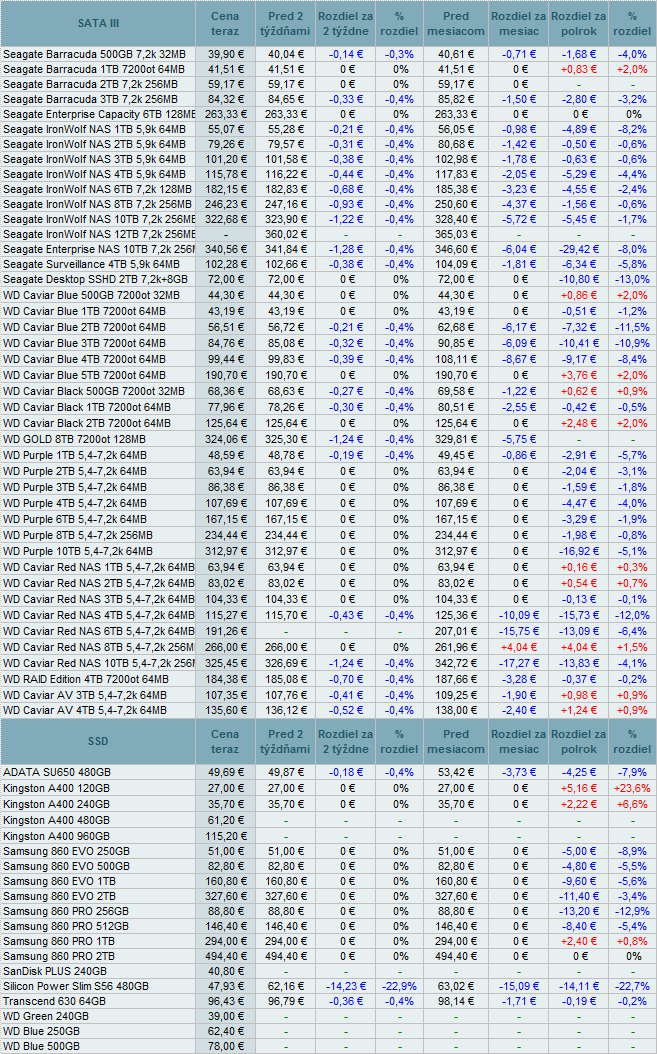Select WD Caviar AV 4TB 5,4-7,2k 64MB
657x1054 pixels.
pos(85,711)
